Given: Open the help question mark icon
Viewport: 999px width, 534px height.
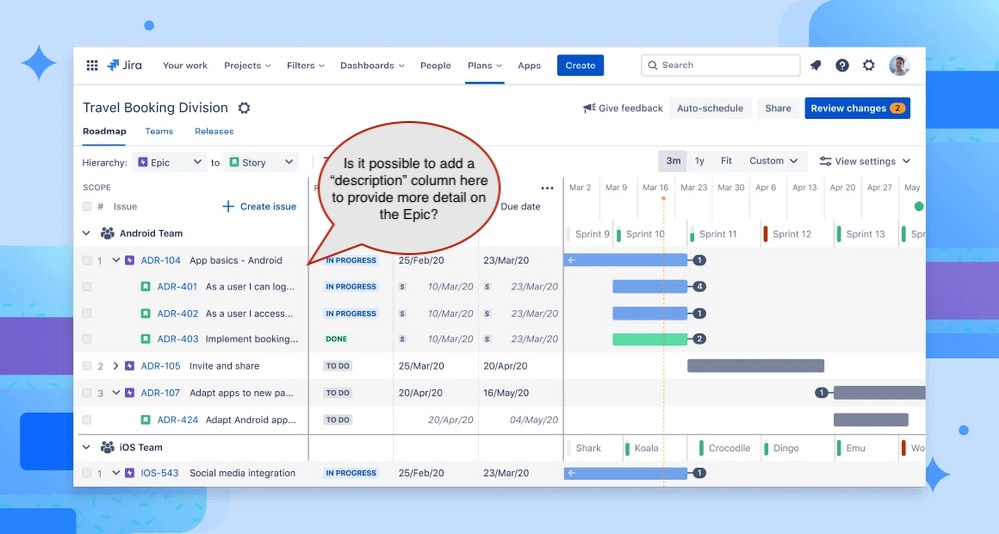Looking at the screenshot, I should 842,65.
